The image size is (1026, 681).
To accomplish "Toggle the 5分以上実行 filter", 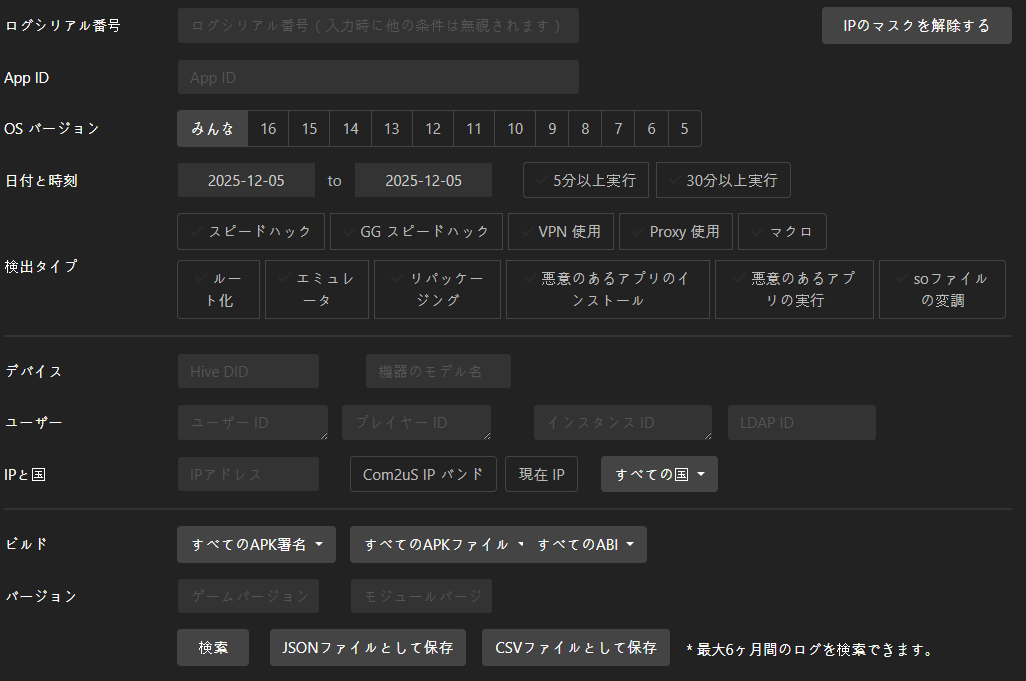I will pyautogui.click(x=586, y=180).
